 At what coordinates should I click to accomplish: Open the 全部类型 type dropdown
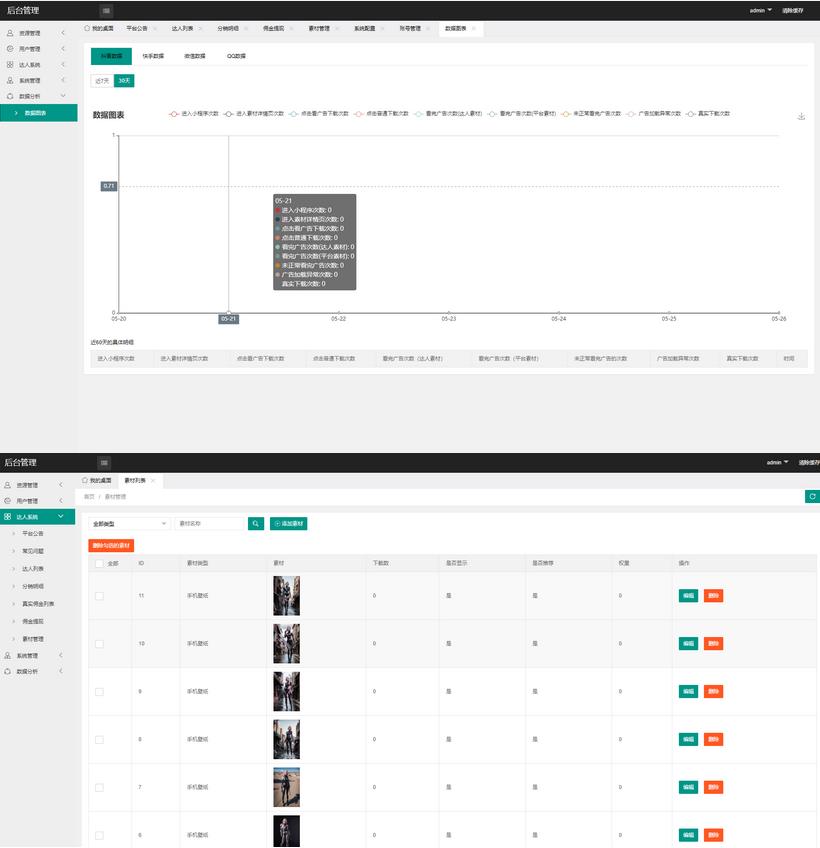click(x=129, y=523)
